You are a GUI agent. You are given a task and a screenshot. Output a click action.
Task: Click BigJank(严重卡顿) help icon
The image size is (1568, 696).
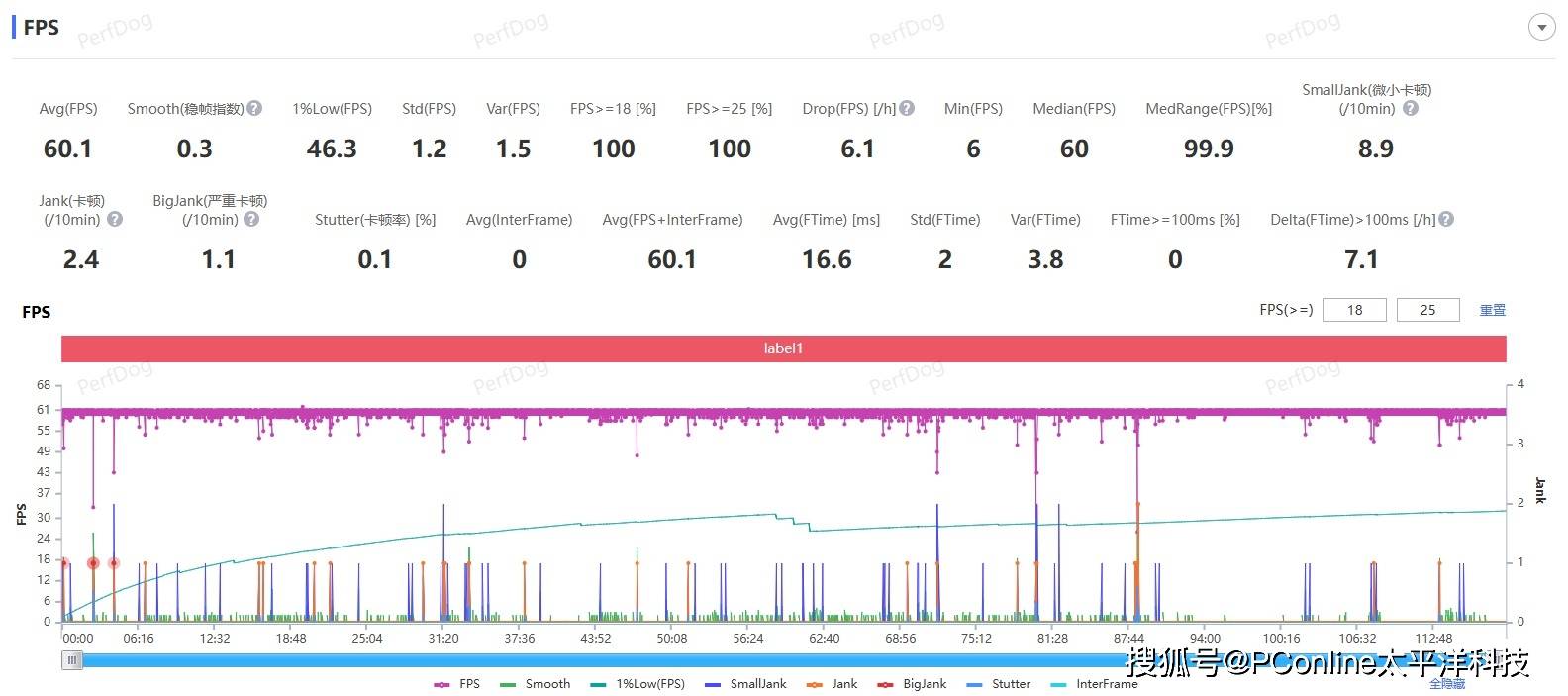(x=251, y=220)
